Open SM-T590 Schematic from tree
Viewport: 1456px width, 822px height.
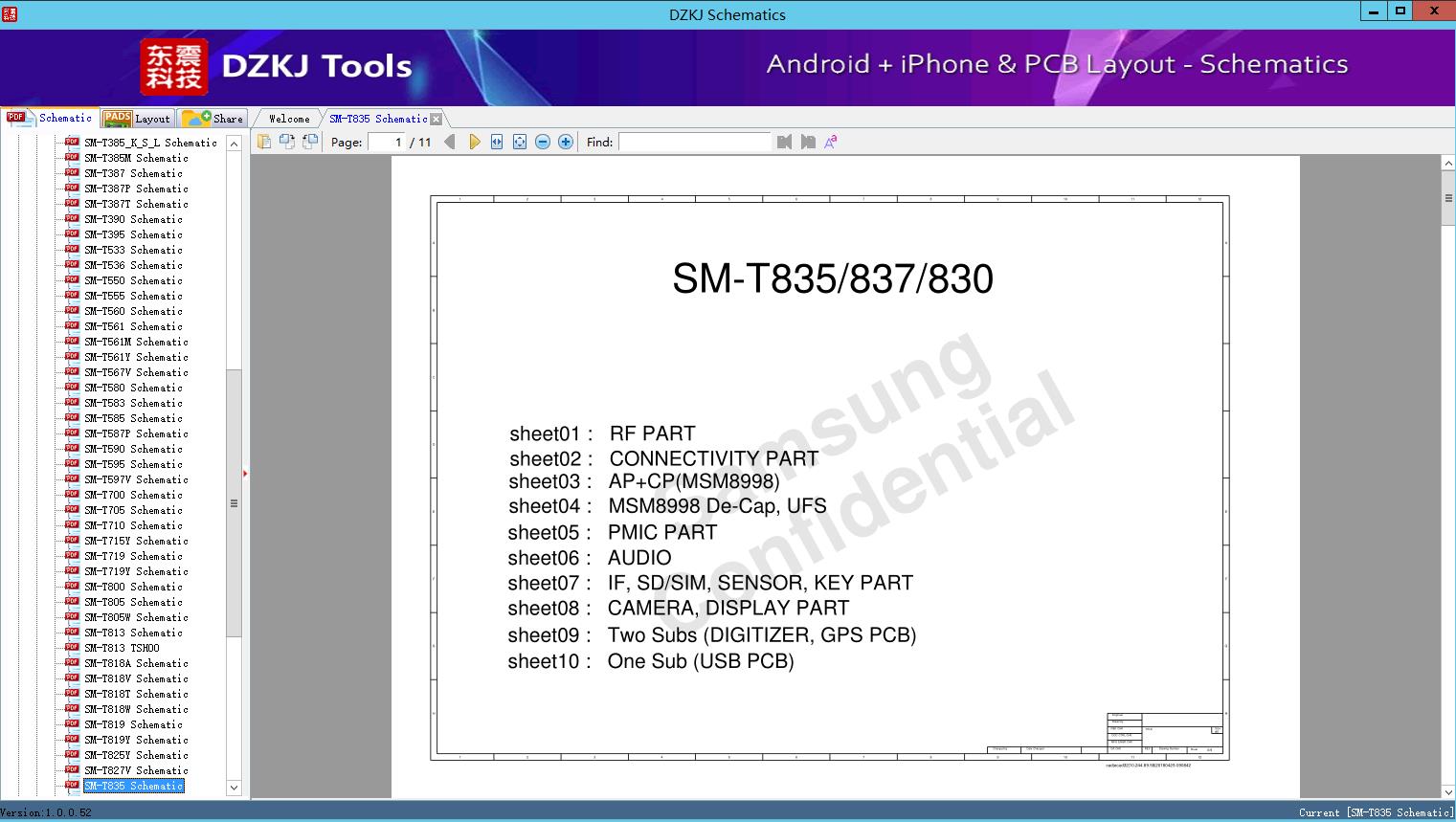pos(133,449)
